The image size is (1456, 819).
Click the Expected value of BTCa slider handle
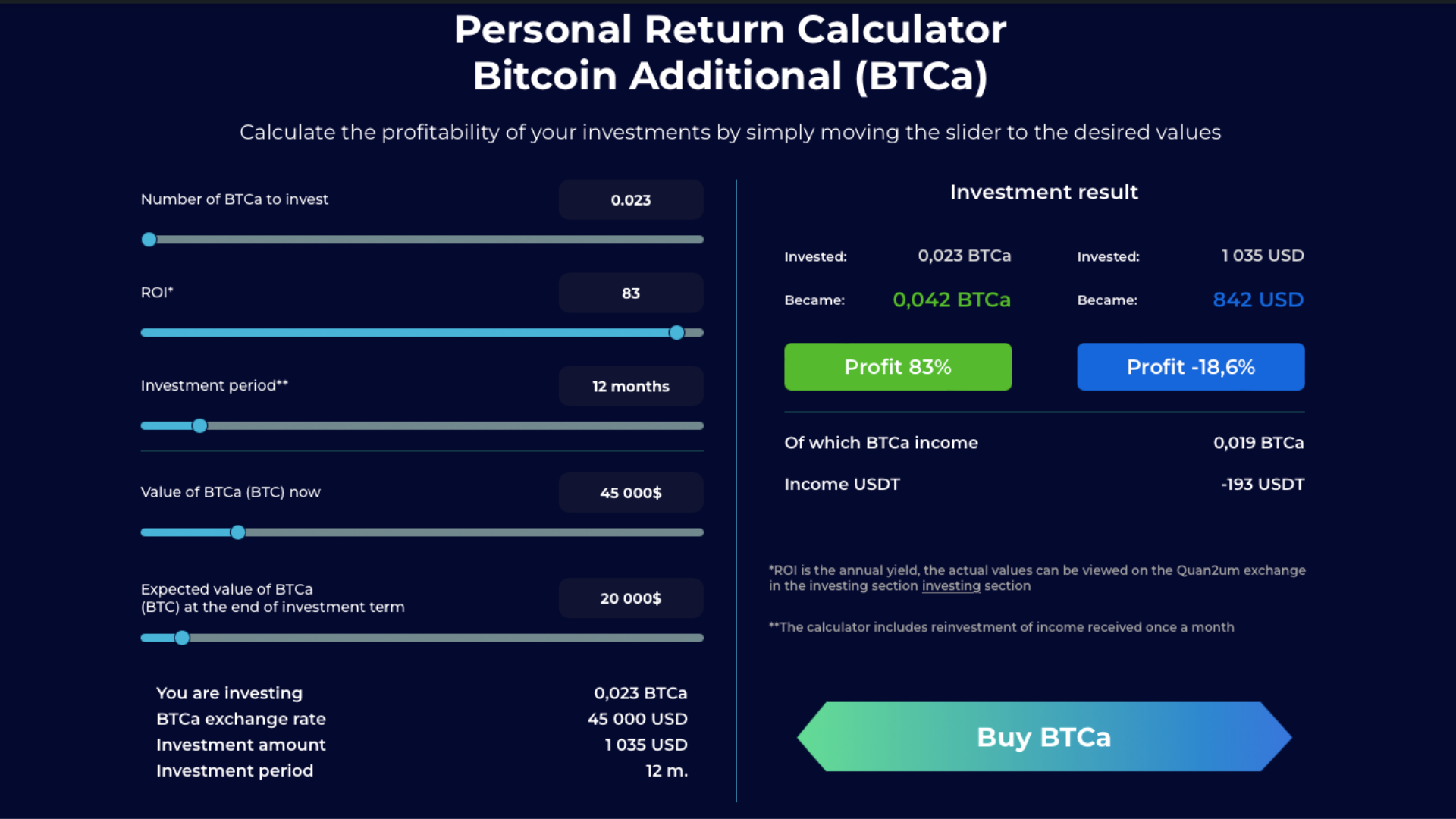(x=182, y=639)
